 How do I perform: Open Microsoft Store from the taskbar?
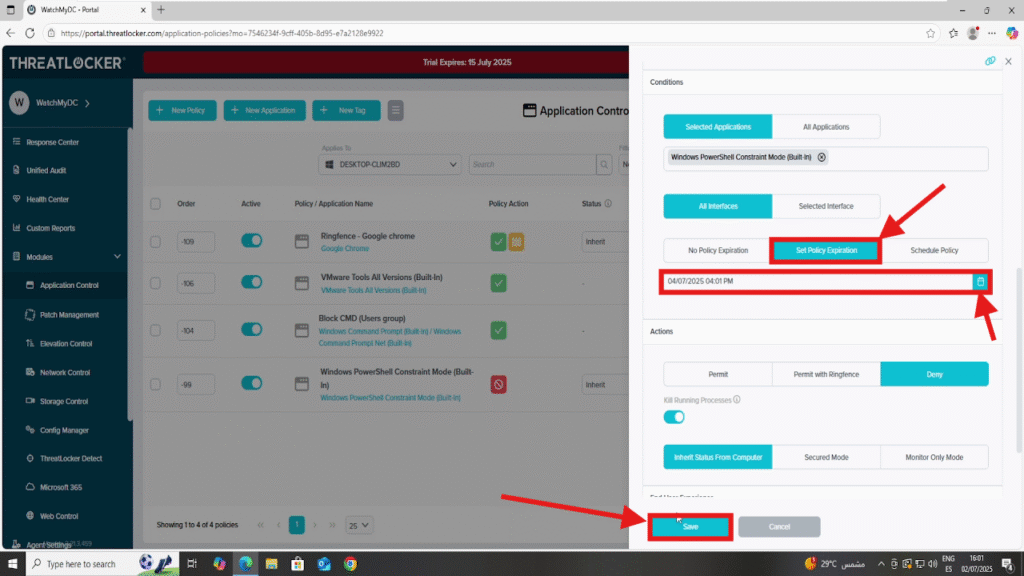pyautogui.click(x=298, y=564)
